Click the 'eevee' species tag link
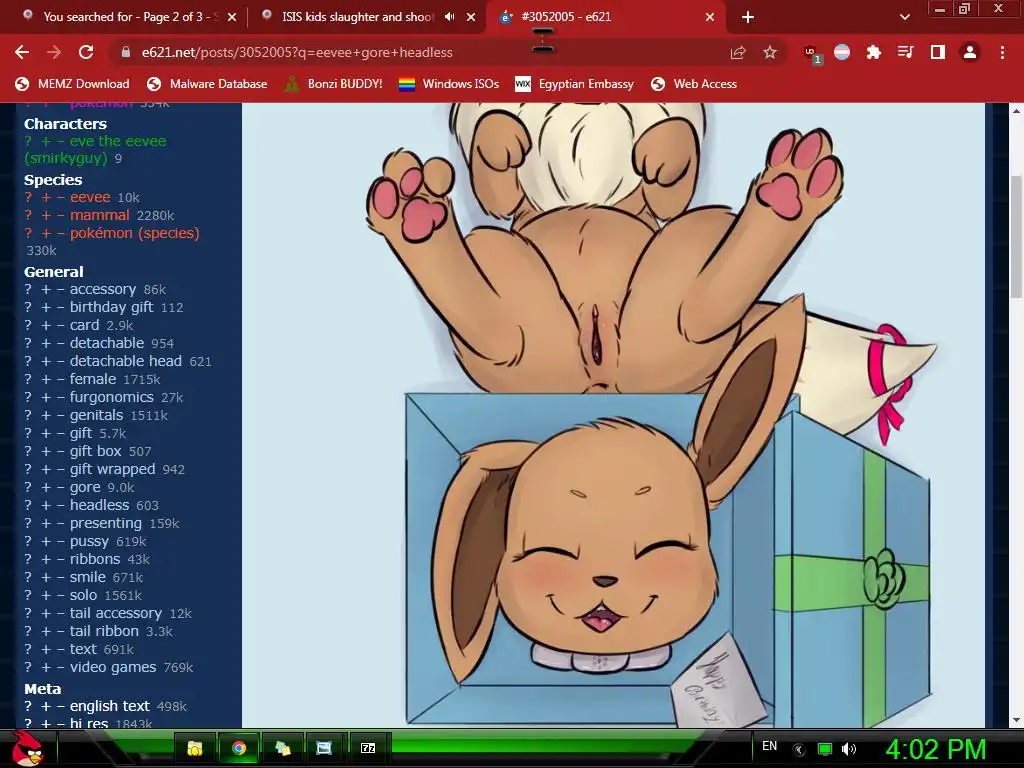 90,197
